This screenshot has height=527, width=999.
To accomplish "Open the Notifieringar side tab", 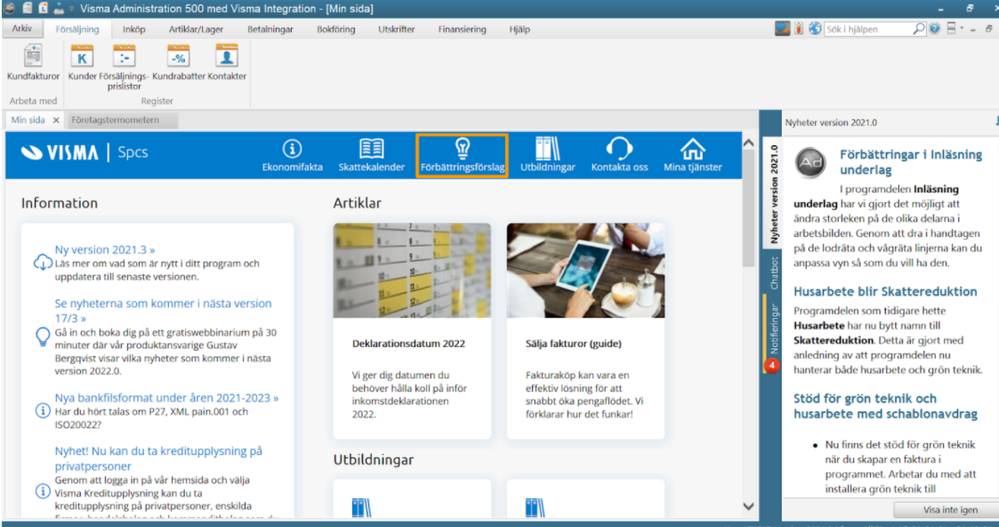I will point(772,335).
